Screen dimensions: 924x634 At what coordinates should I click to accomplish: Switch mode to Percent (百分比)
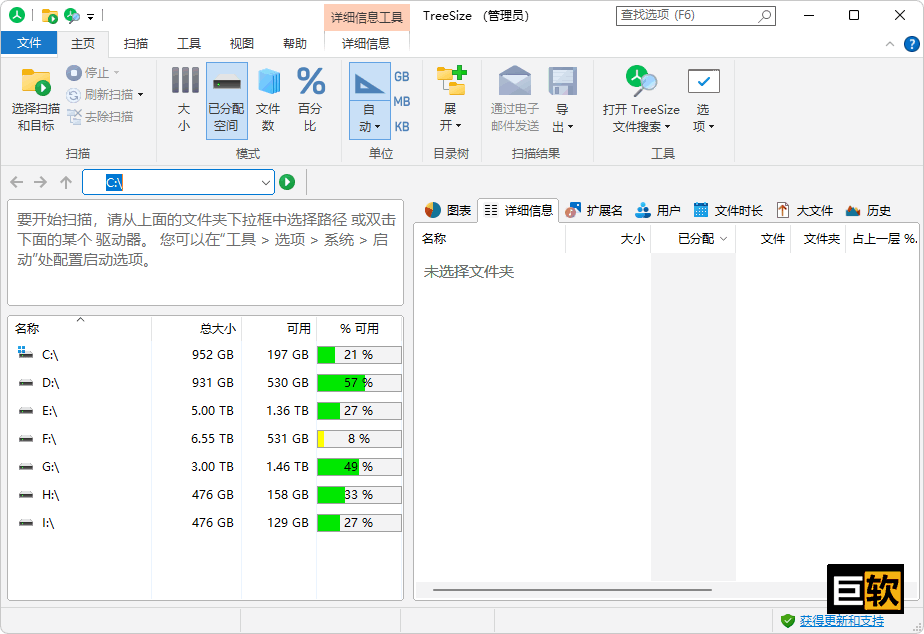[x=311, y=101]
